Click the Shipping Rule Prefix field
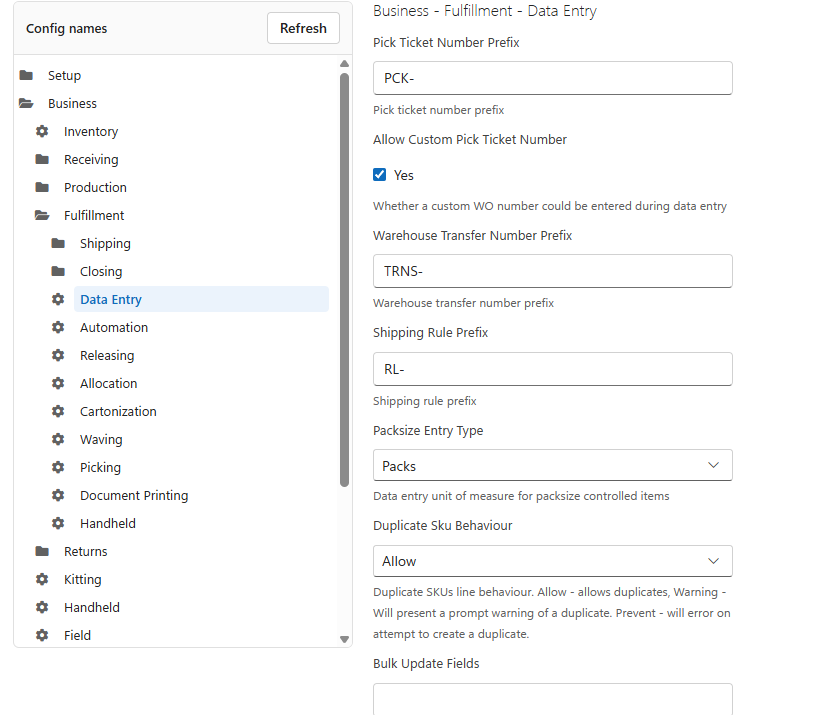 (552, 369)
